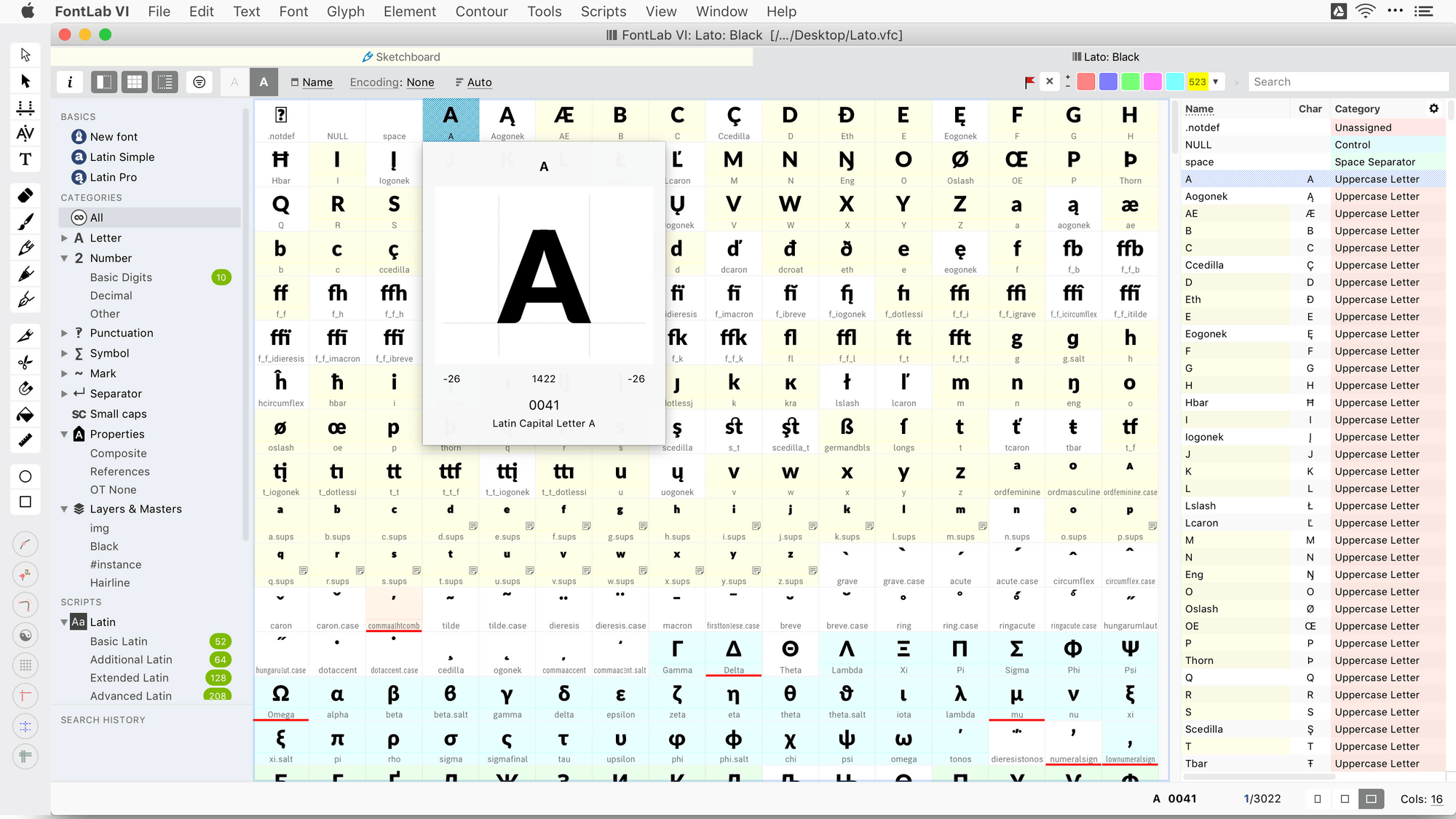Screen dimensions: 1456x819
Task: Create a New font from Basics
Action: tap(112, 136)
